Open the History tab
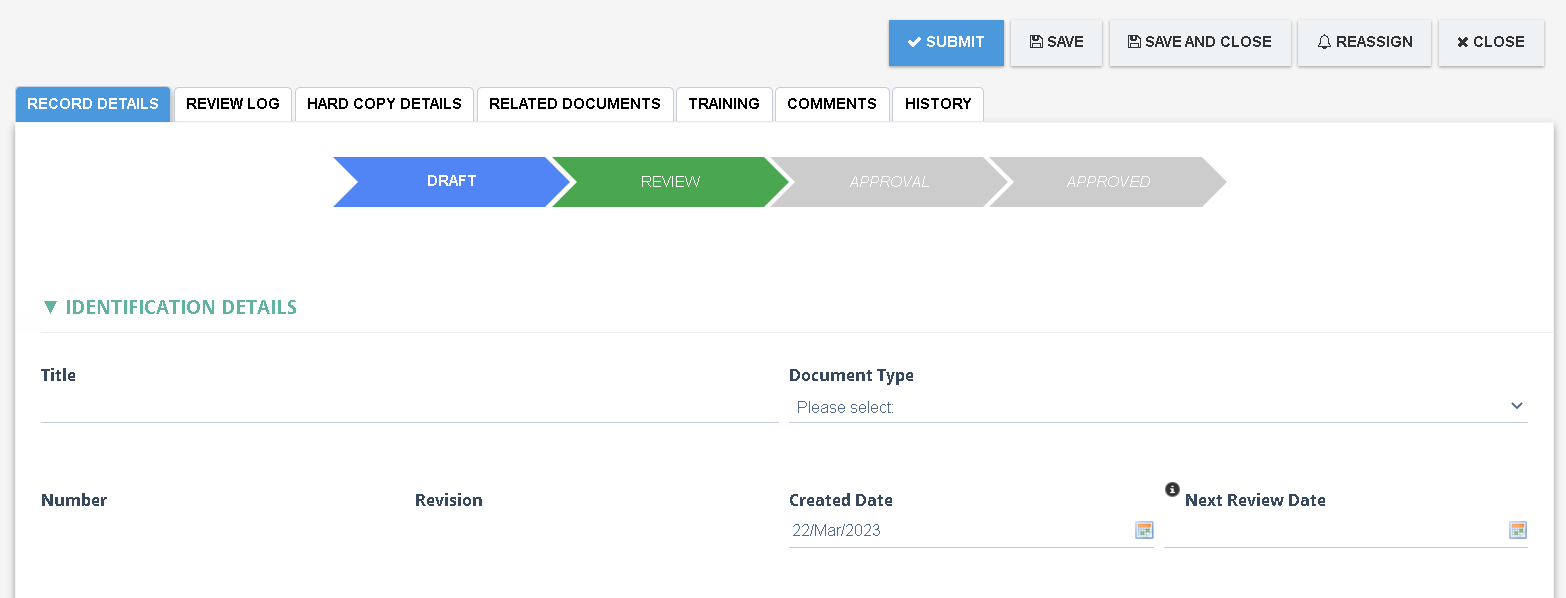The image size is (1566, 598). click(937, 104)
